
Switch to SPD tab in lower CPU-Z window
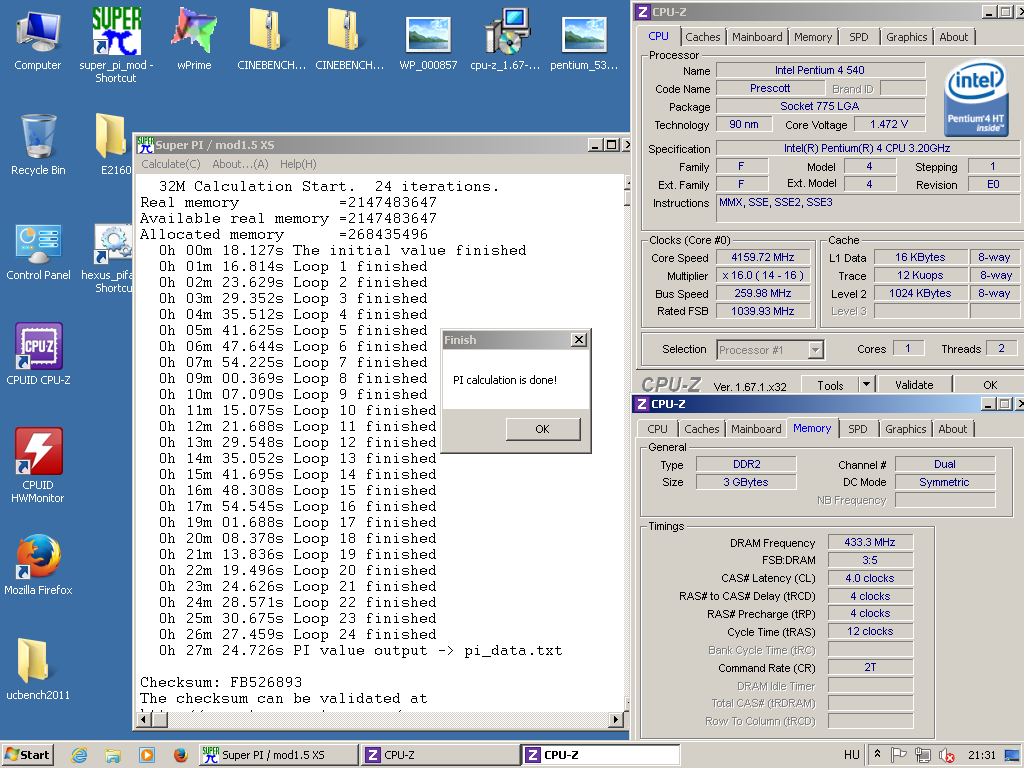click(857, 429)
